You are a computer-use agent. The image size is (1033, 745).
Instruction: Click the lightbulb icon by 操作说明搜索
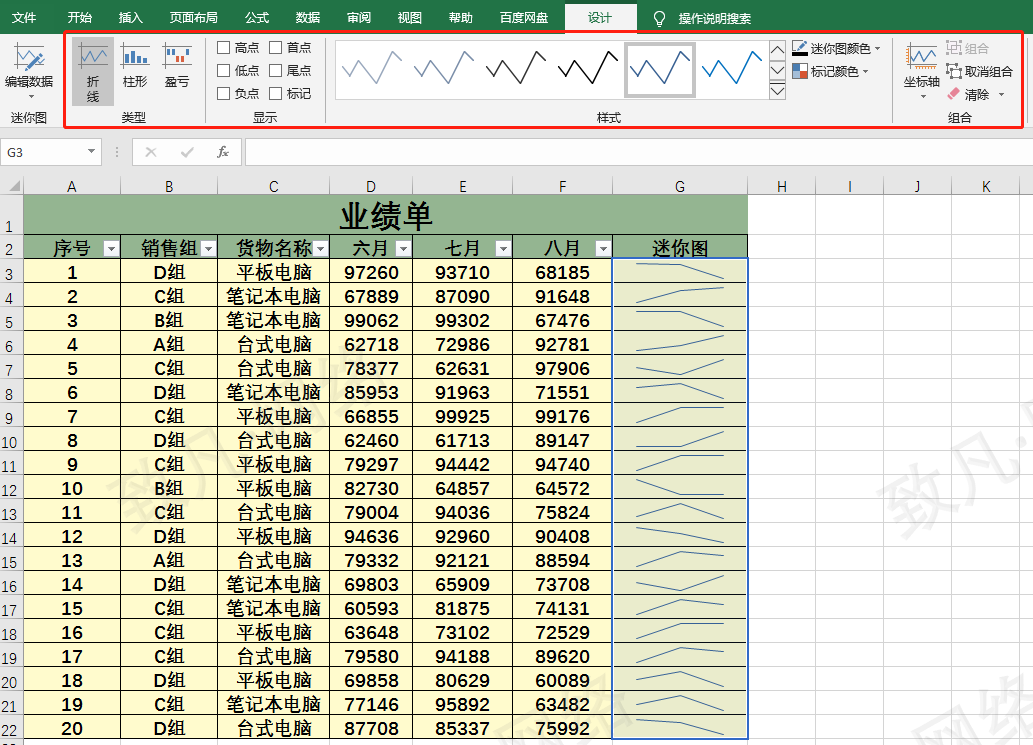pos(659,18)
